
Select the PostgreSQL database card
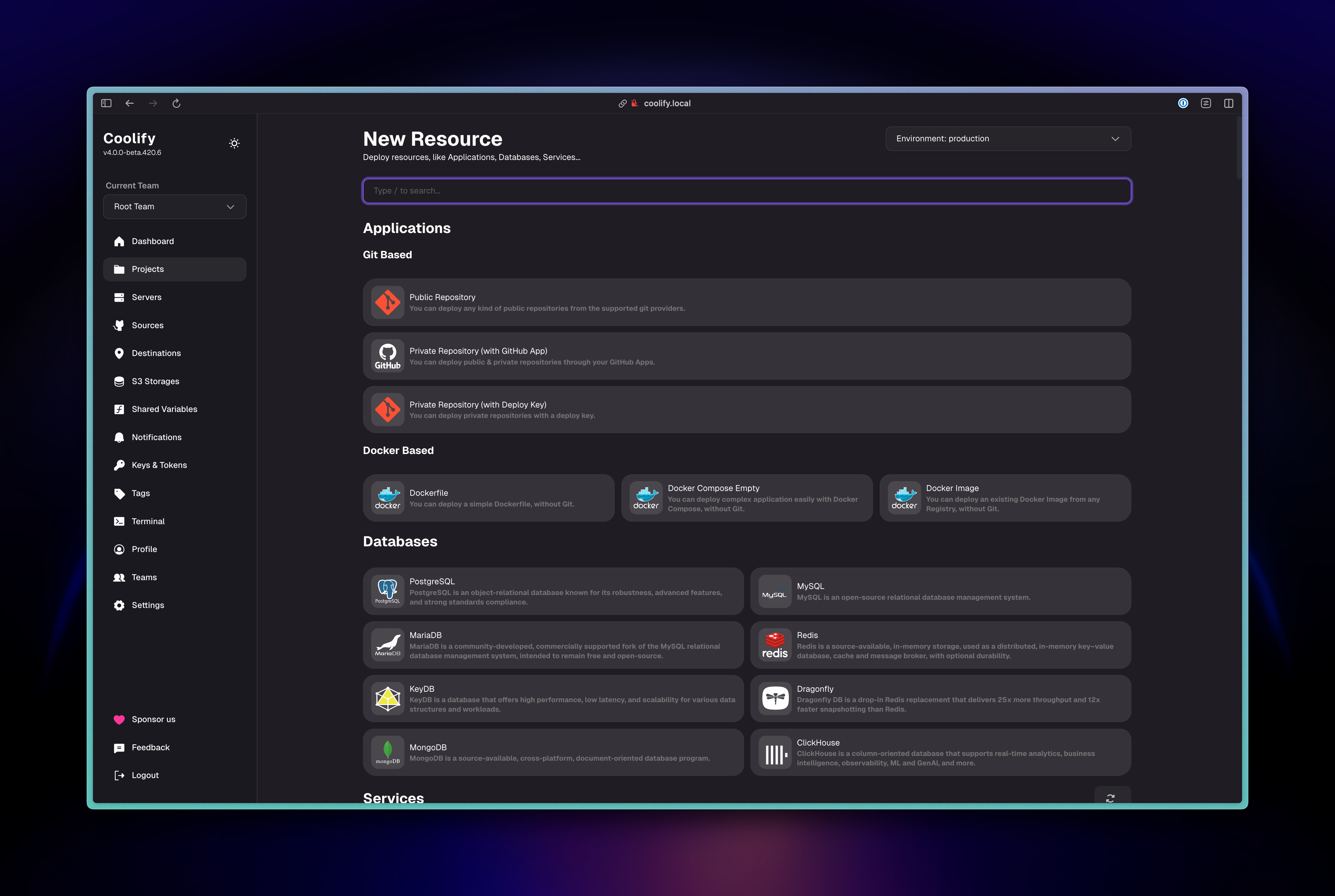[553, 591]
